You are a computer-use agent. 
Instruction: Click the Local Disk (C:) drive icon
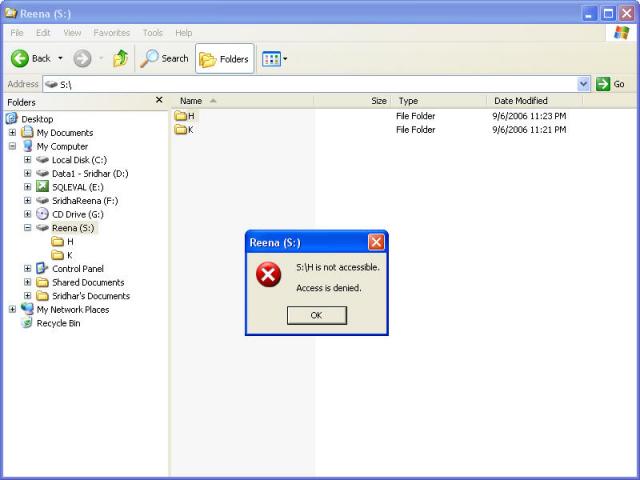[42, 160]
